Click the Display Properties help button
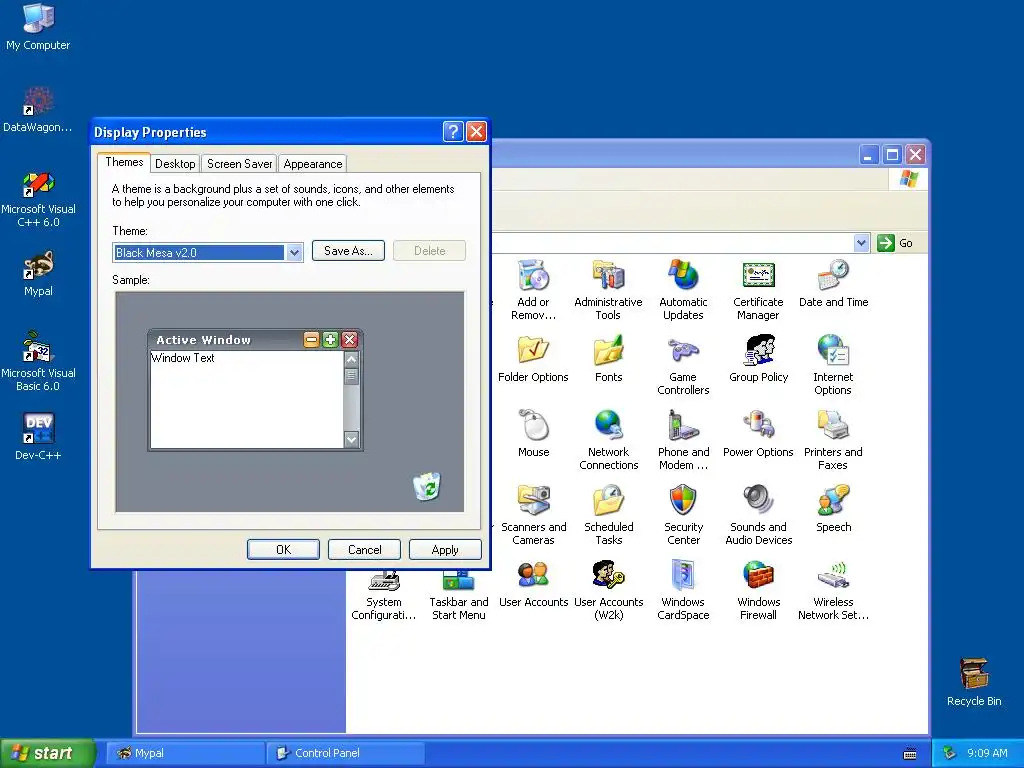1024x768 pixels. pos(453,131)
